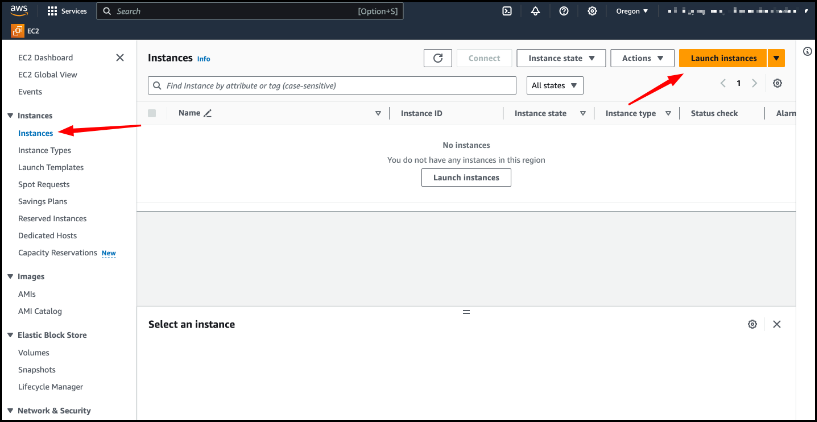Open Savings Plans page
This screenshot has height=422, width=817.
pos(43,201)
